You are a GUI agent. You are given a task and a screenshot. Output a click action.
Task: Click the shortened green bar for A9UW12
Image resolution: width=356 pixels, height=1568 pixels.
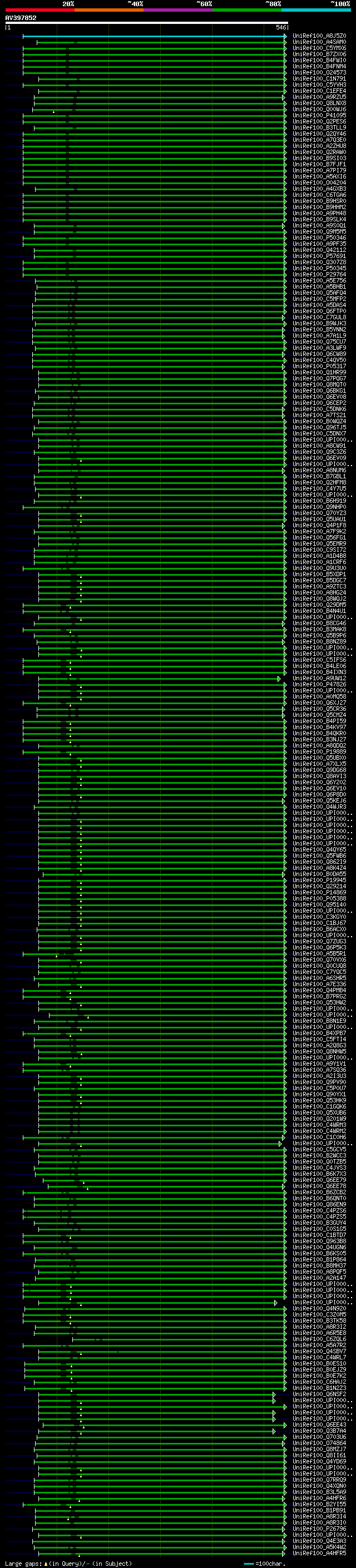pyautogui.click(x=158, y=678)
